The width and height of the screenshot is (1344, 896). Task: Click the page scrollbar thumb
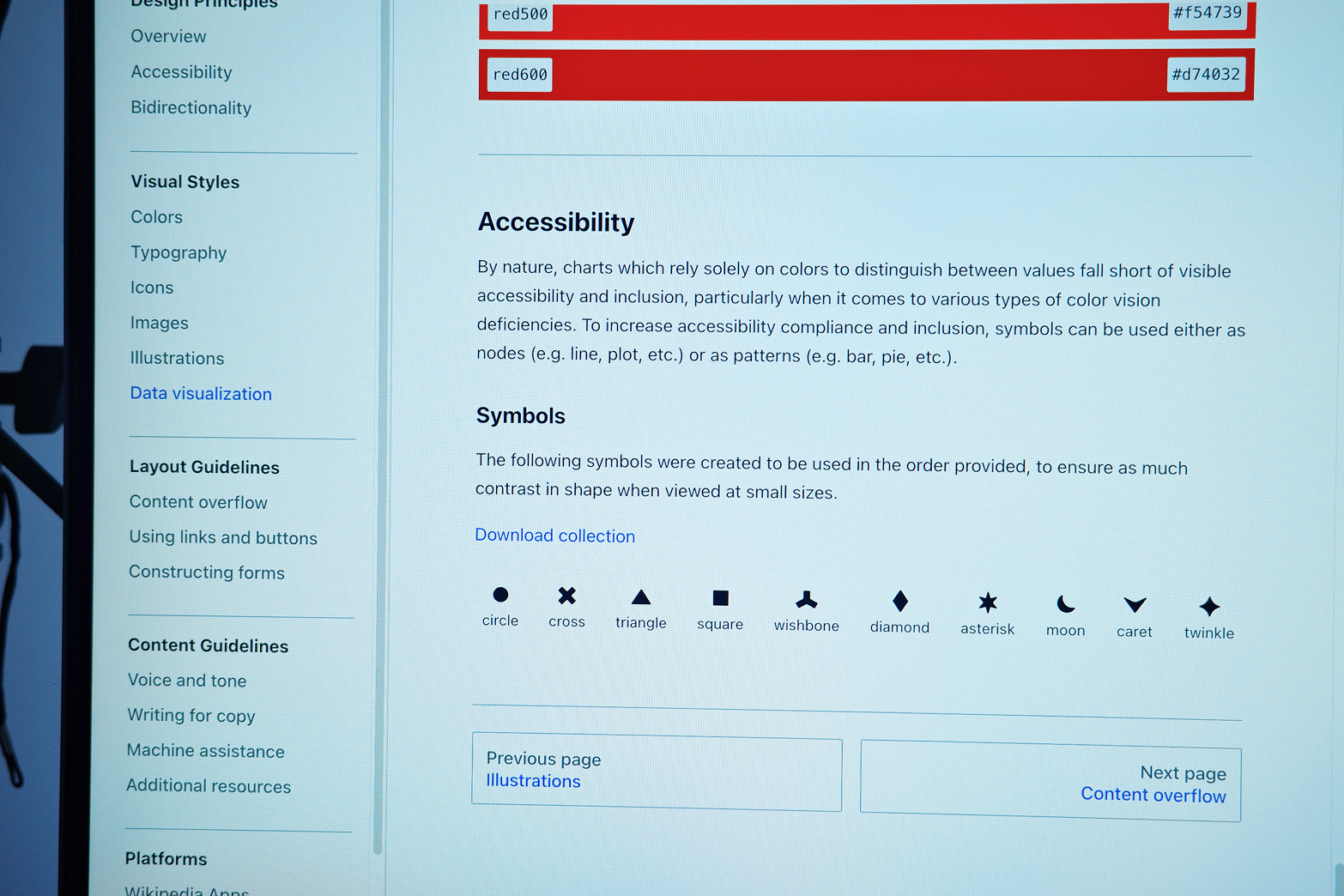point(1338,879)
